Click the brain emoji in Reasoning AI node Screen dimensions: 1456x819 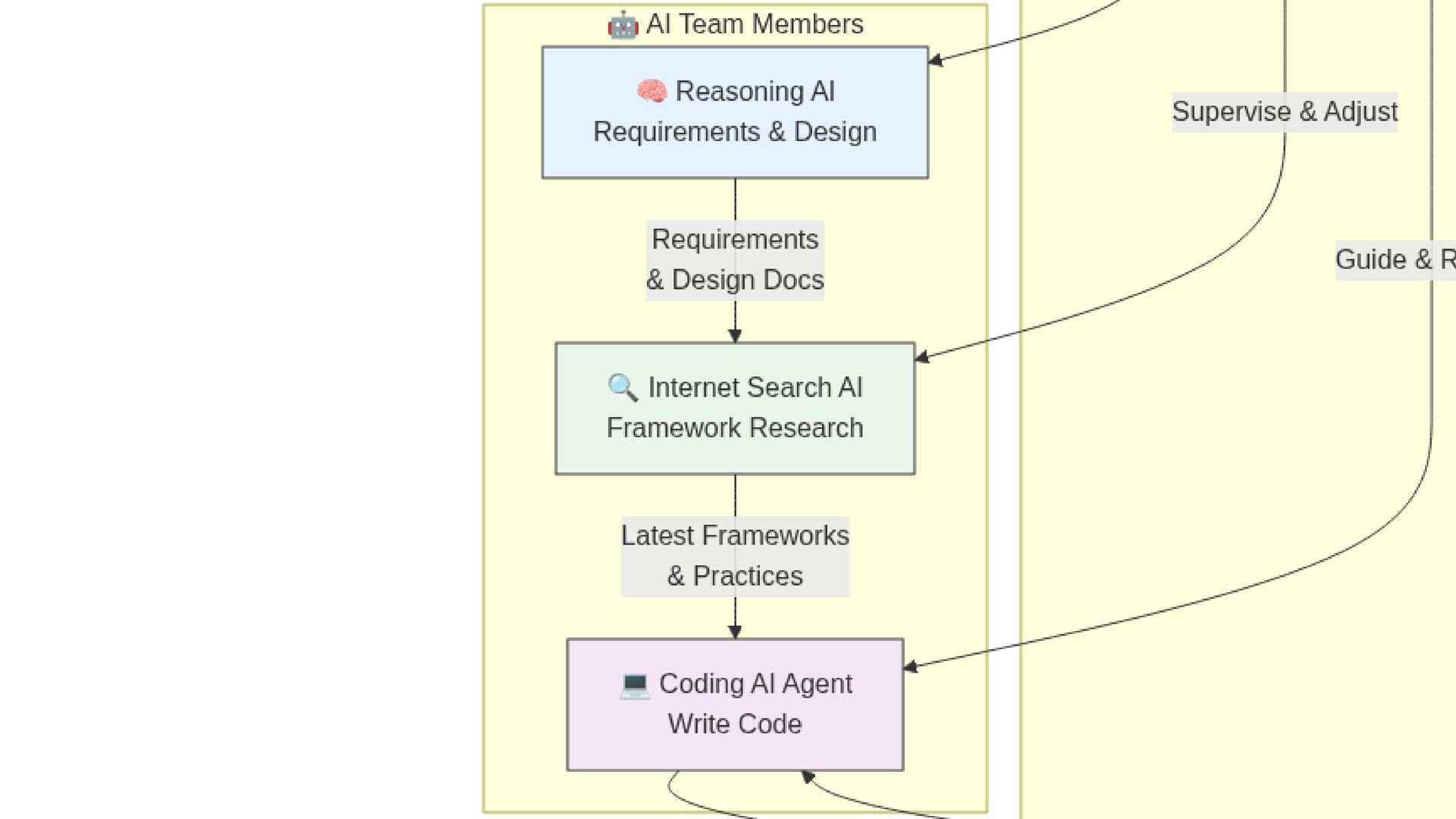651,92
